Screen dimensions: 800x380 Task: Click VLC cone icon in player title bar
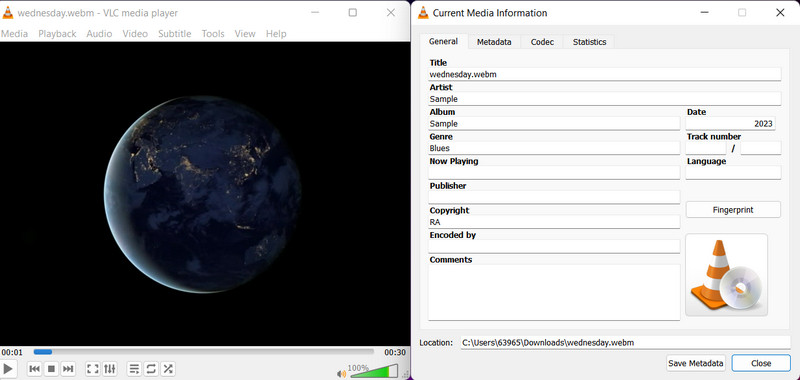pyautogui.click(x=8, y=13)
